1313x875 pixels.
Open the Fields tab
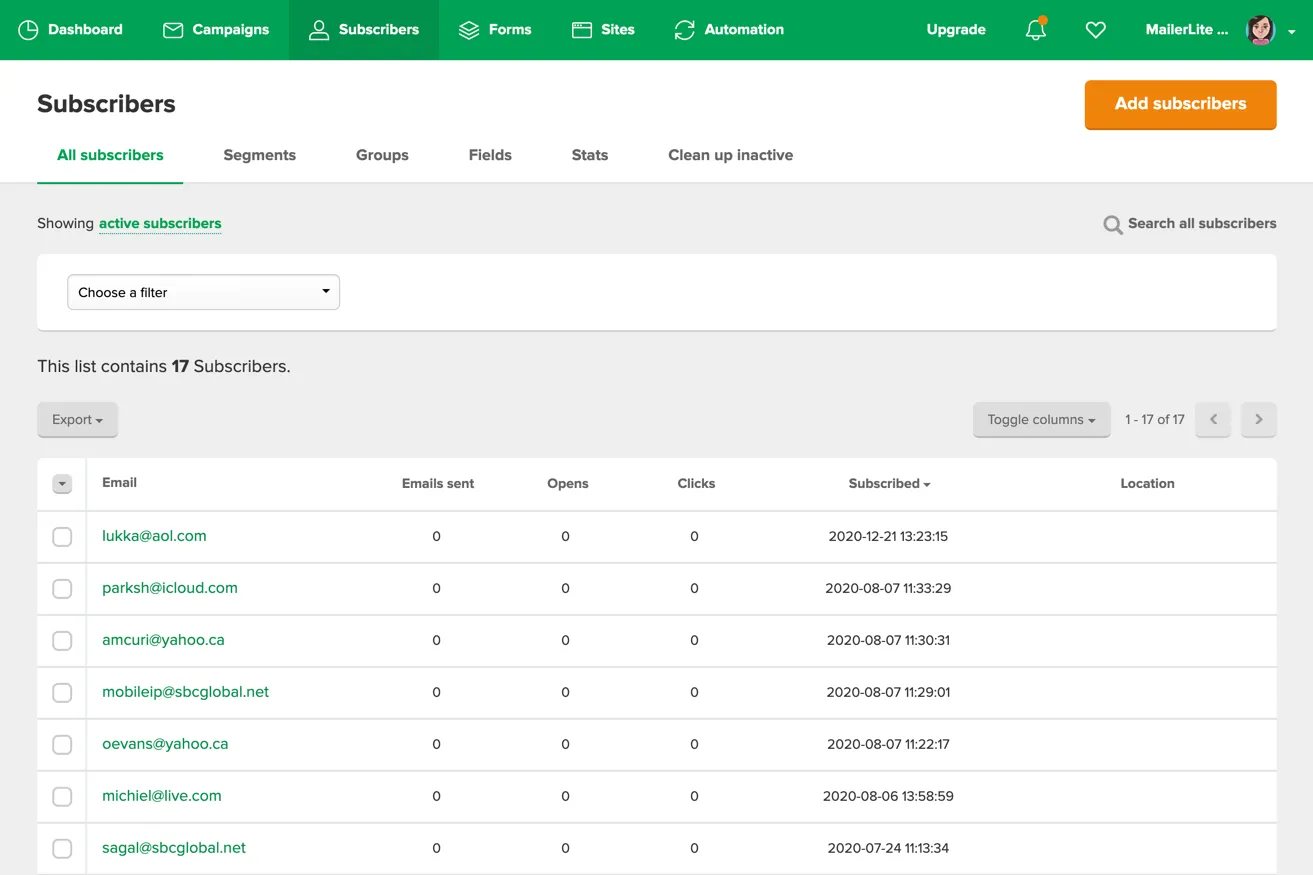coord(490,155)
